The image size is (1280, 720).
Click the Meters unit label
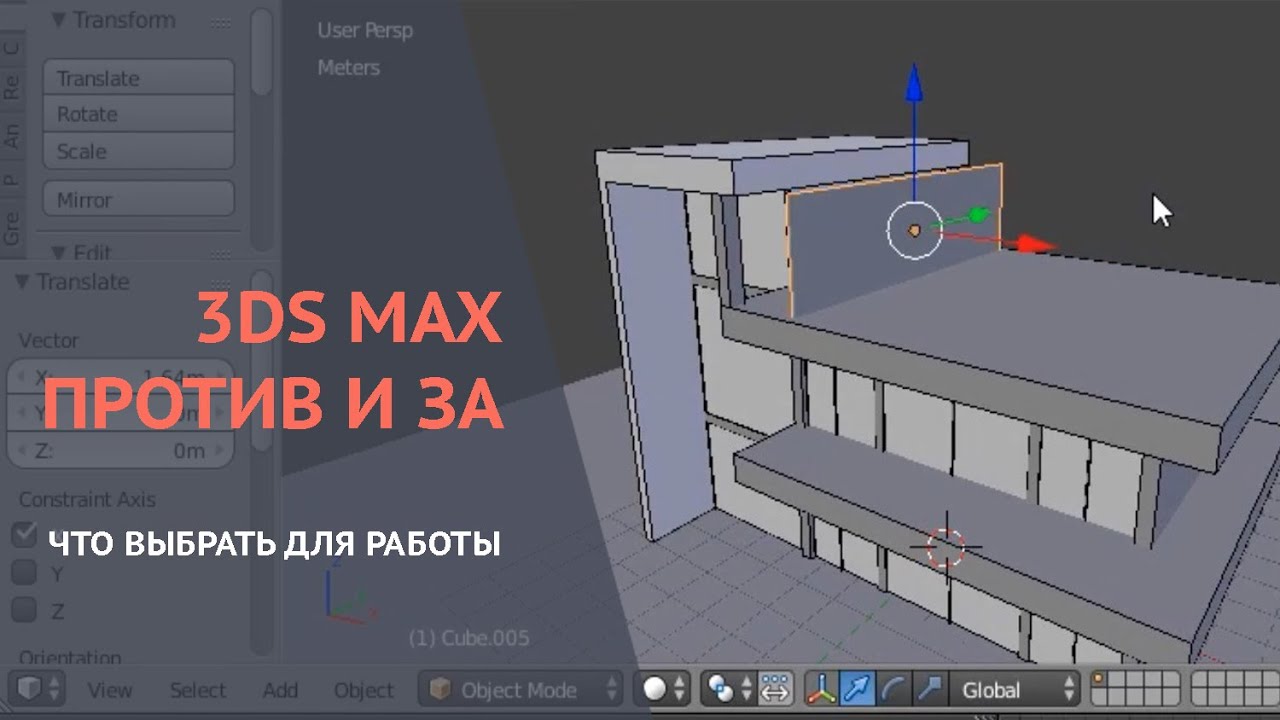point(349,68)
